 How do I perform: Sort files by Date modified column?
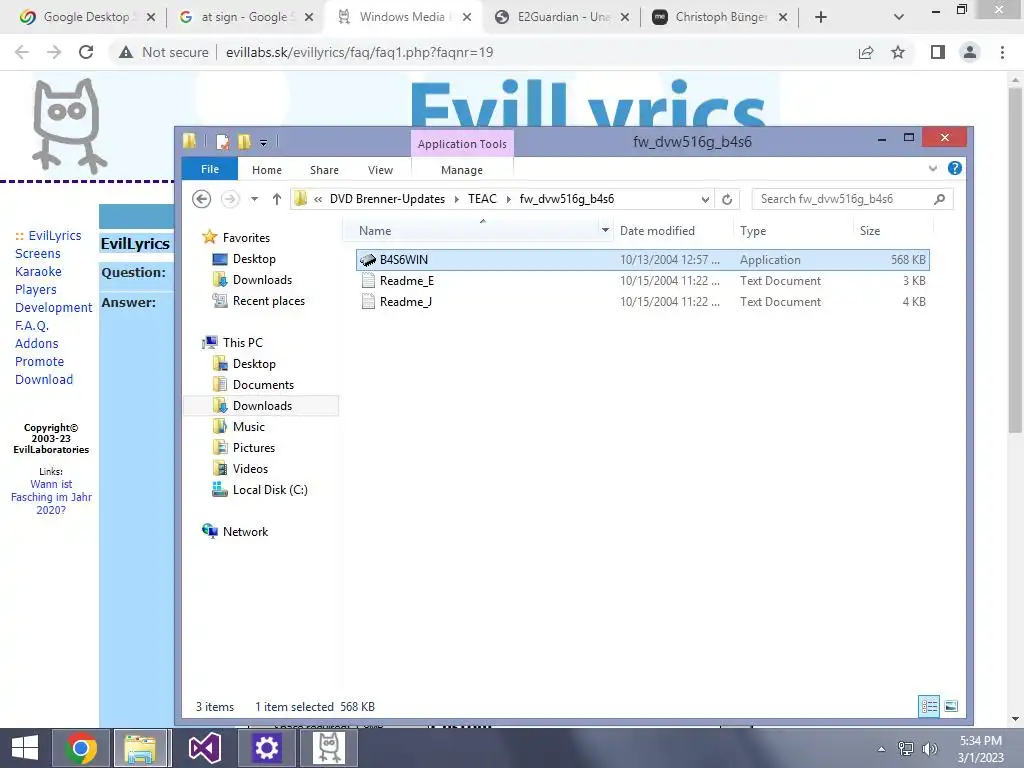[657, 231]
